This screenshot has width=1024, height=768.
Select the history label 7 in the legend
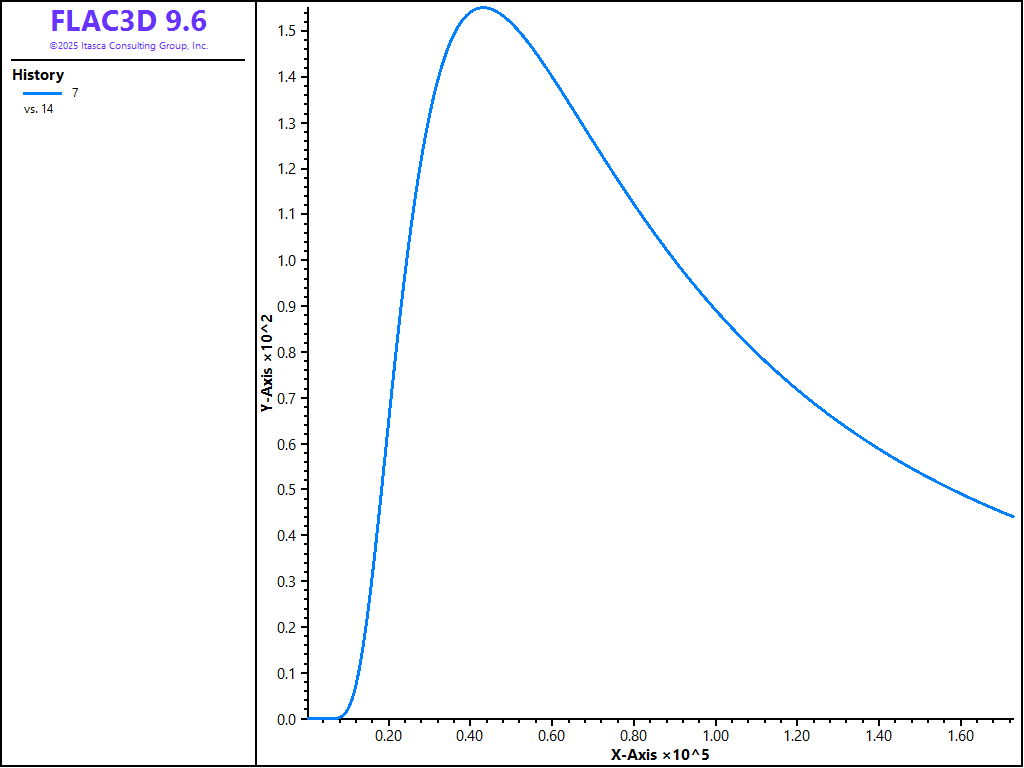pos(75,93)
